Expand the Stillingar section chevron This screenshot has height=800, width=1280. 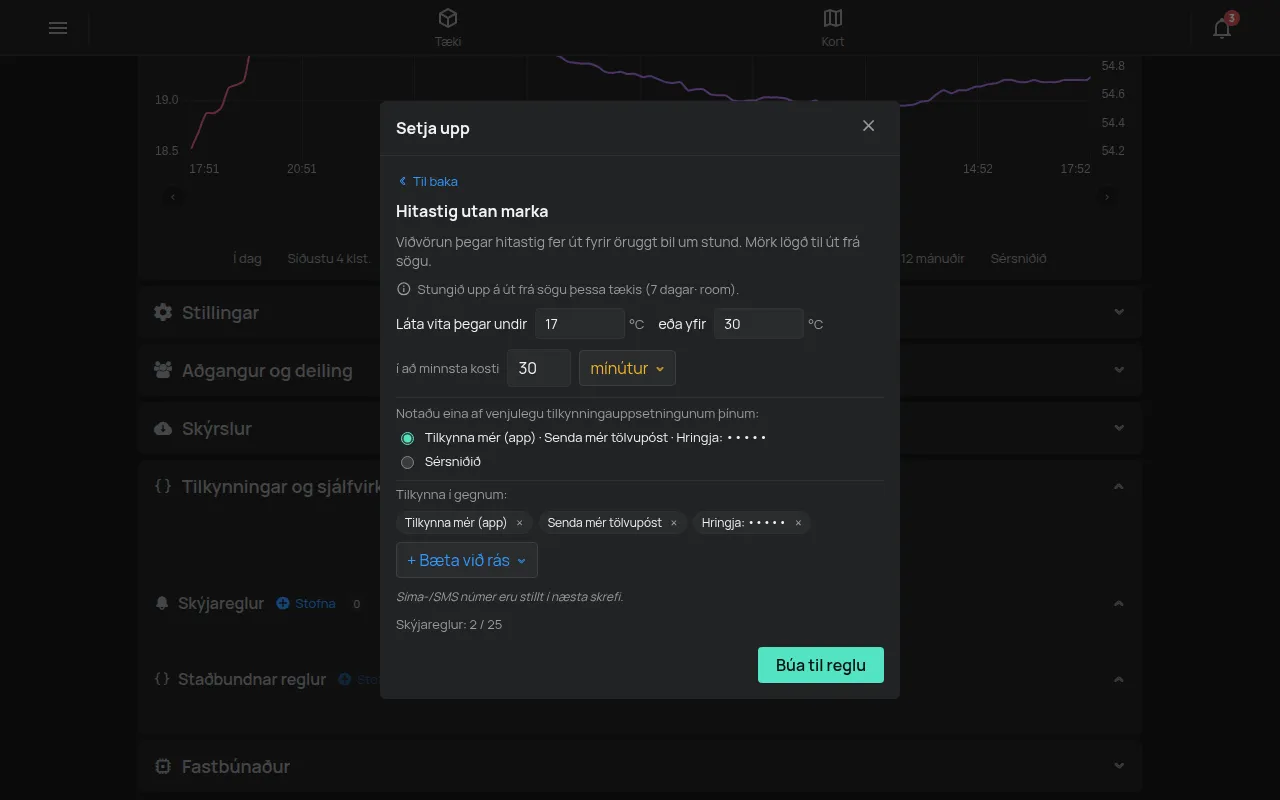tap(1119, 312)
